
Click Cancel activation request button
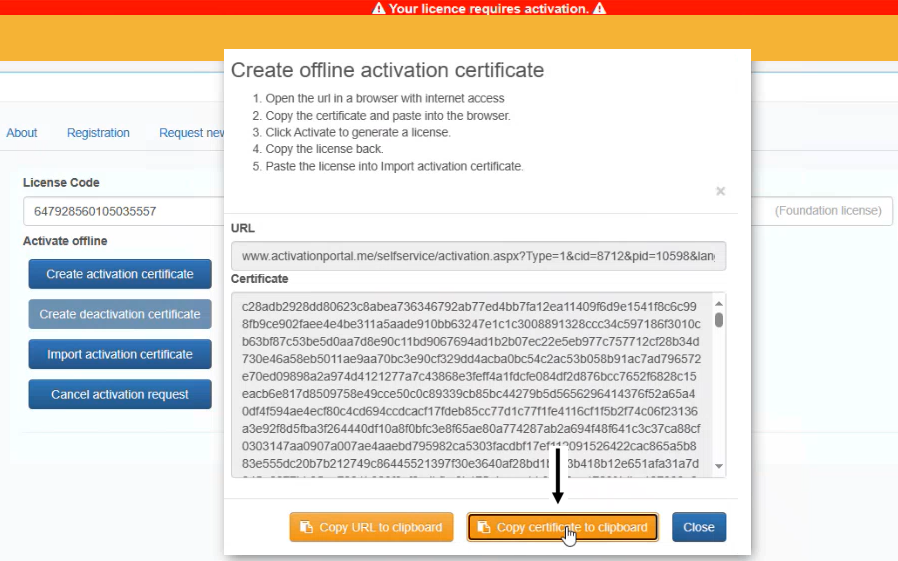point(120,394)
